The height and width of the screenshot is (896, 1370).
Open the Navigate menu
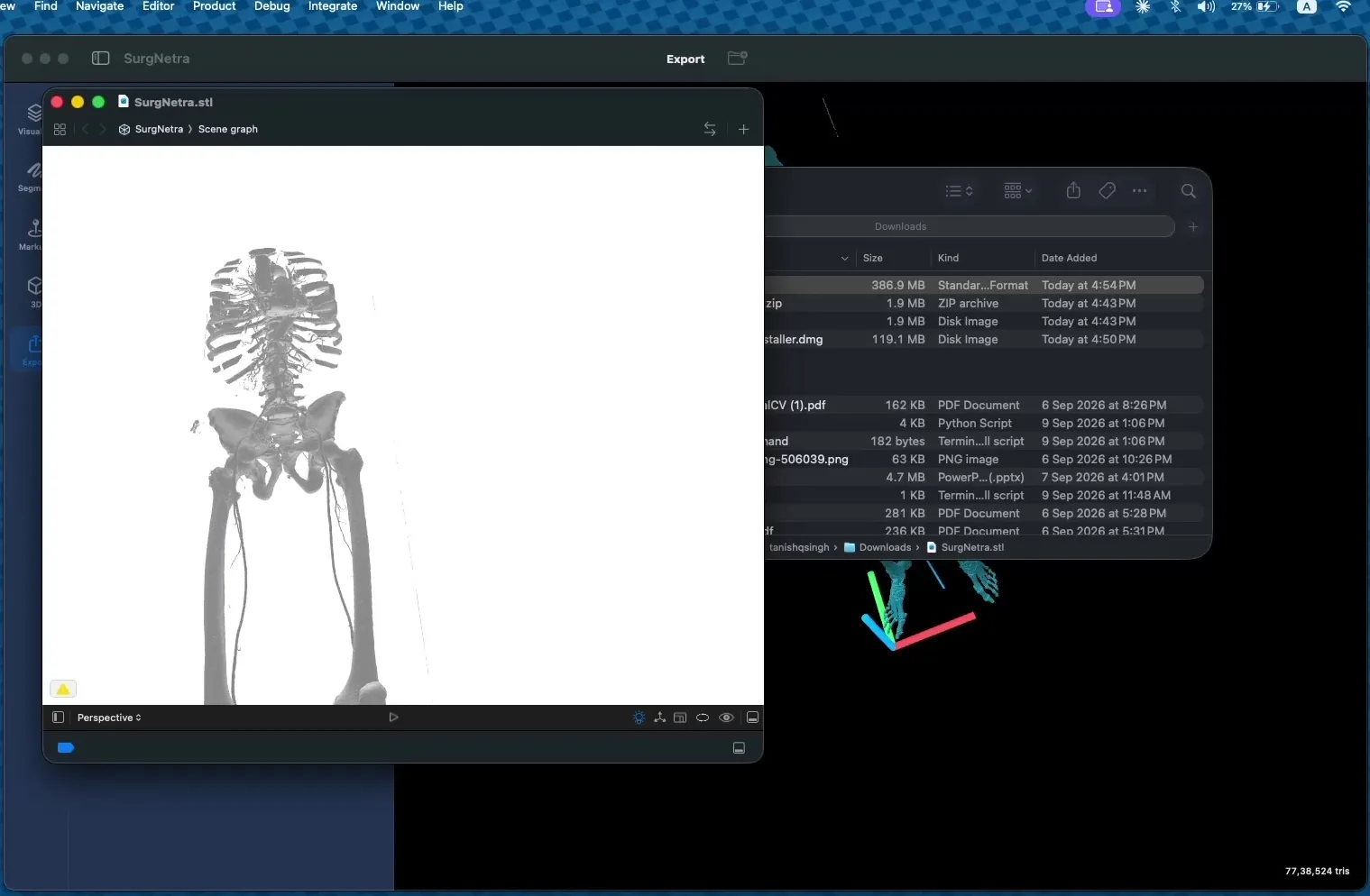point(99,6)
